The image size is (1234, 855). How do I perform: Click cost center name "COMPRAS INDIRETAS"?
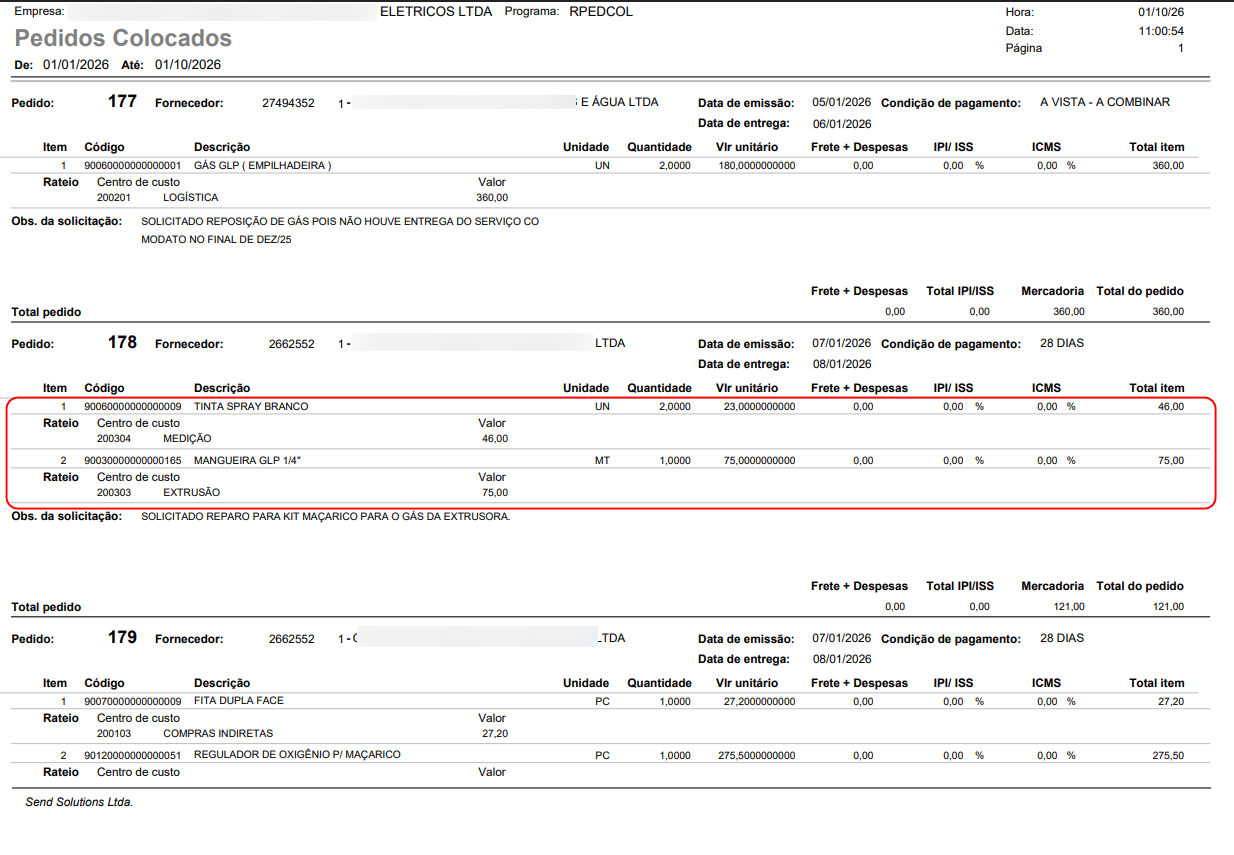(218, 734)
